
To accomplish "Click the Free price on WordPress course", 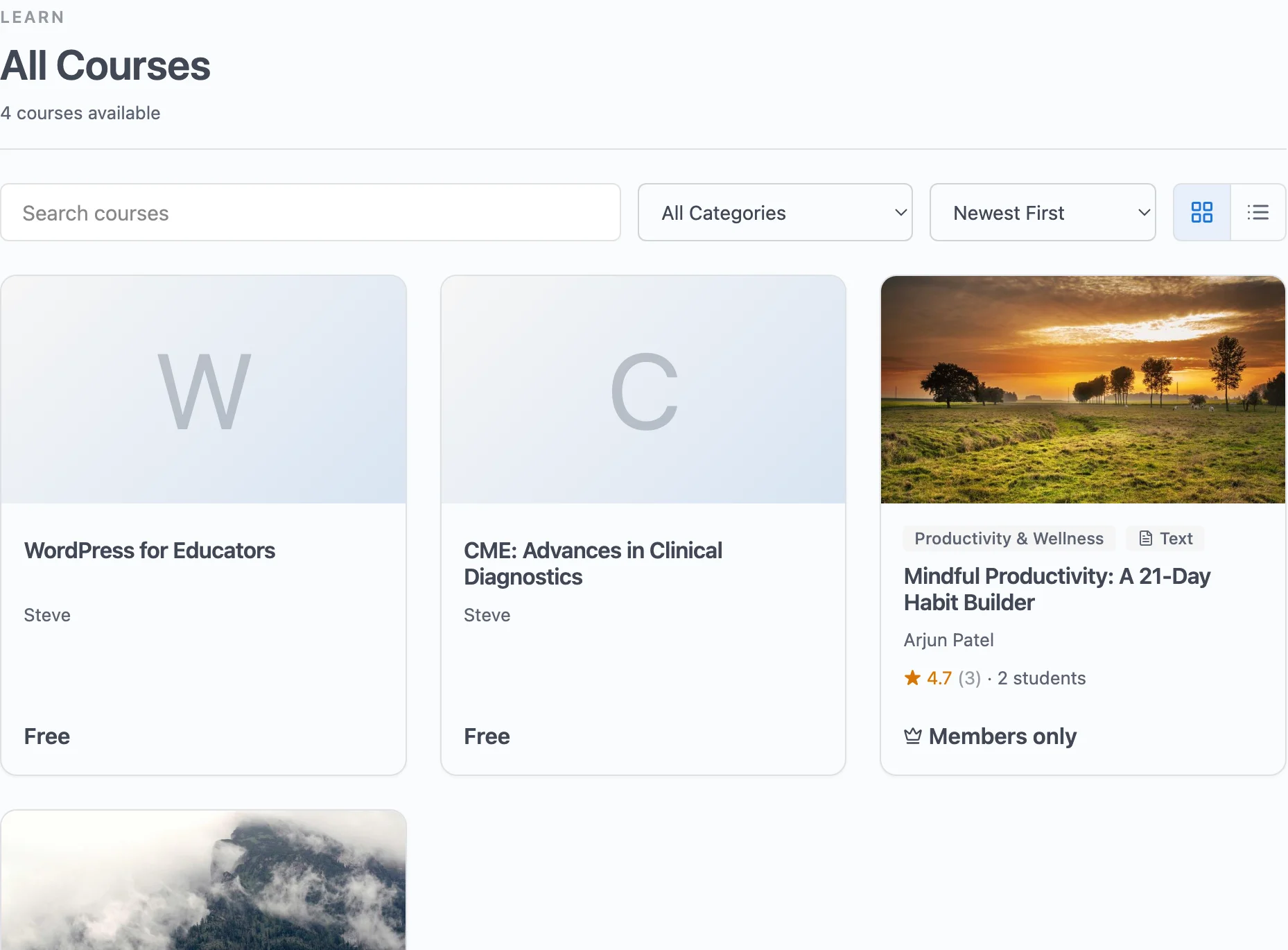I will (x=47, y=736).
